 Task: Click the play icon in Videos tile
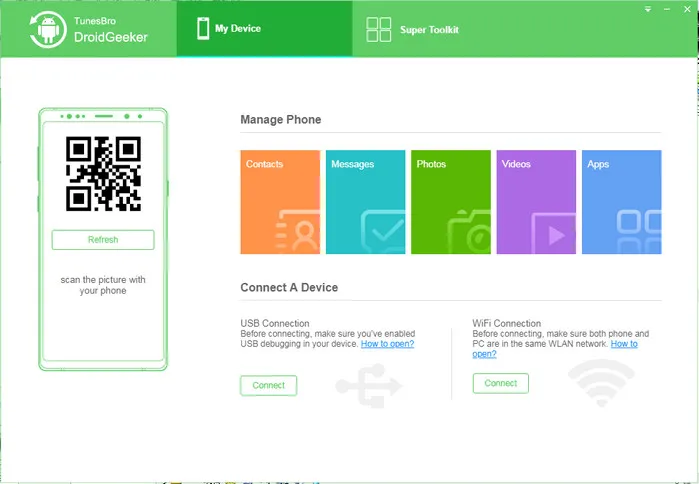click(x=554, y=233)
